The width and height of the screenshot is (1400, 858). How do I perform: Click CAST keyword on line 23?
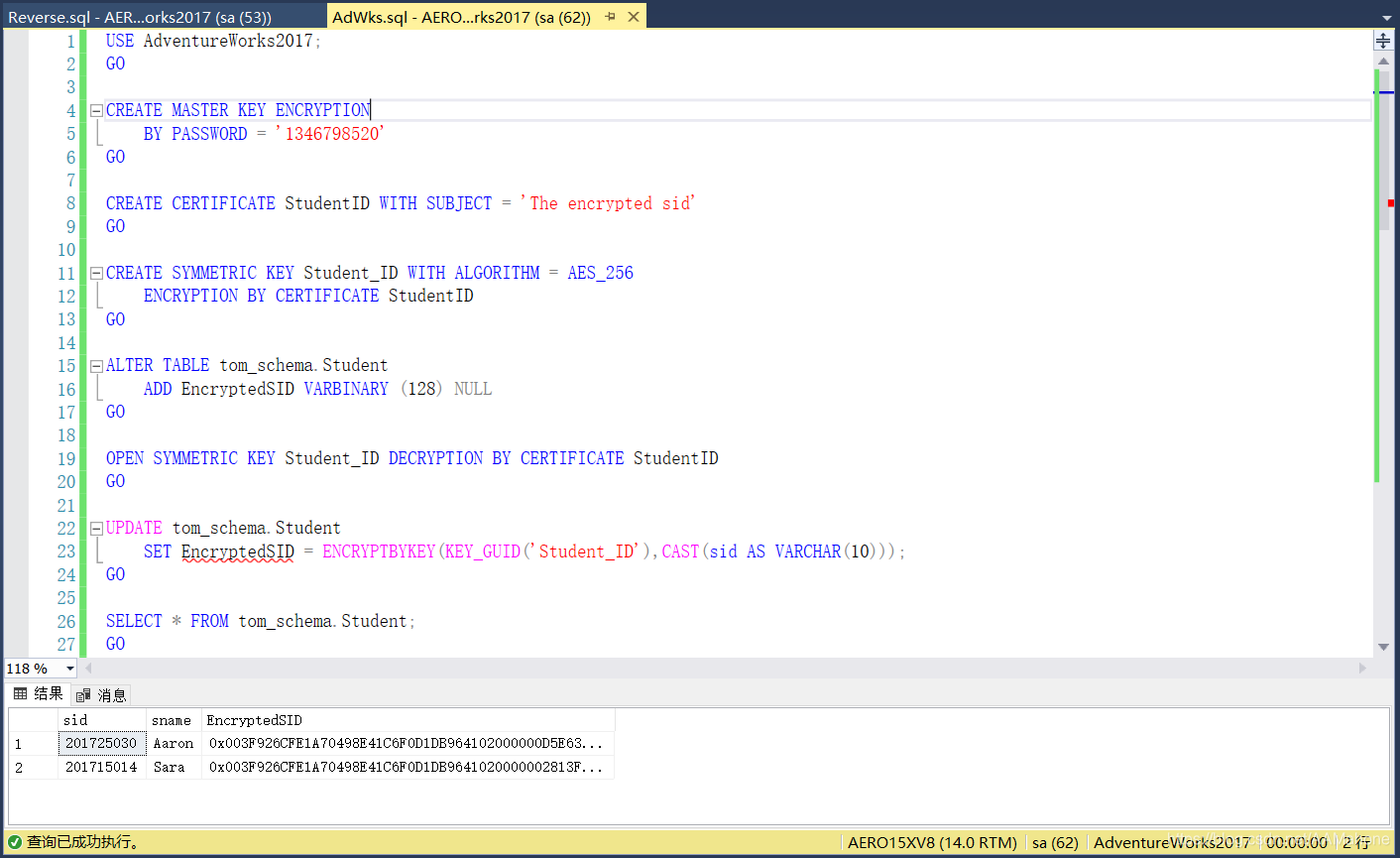(x=680, y=552)
